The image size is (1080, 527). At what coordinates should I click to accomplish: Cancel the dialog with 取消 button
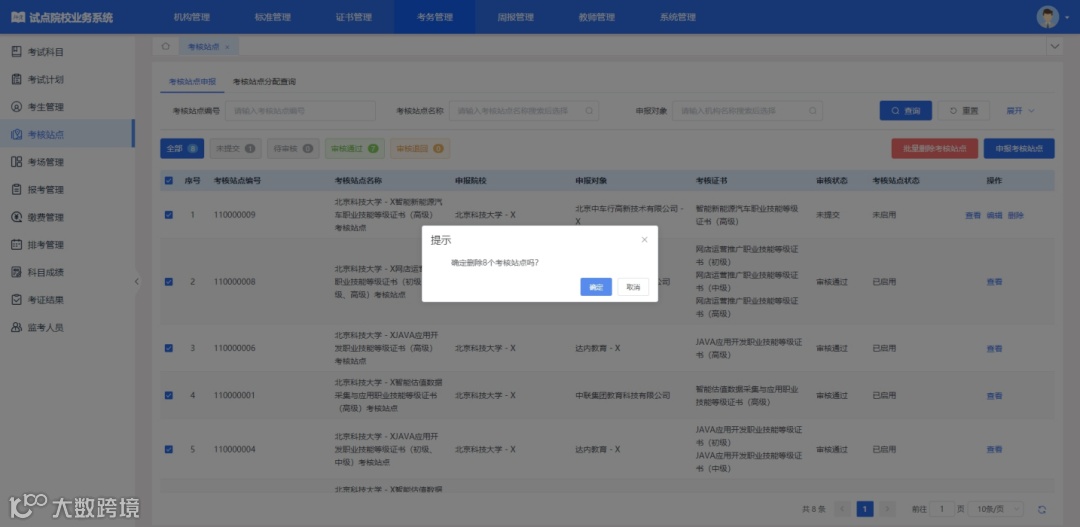[x=633, y=287]
